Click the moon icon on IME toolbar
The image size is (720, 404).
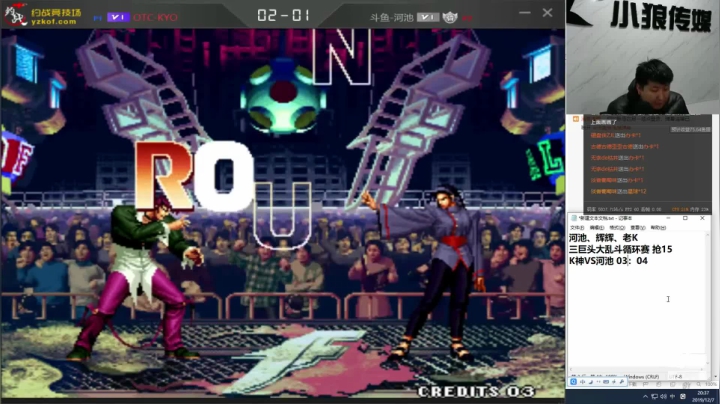[x=591, y=382]
